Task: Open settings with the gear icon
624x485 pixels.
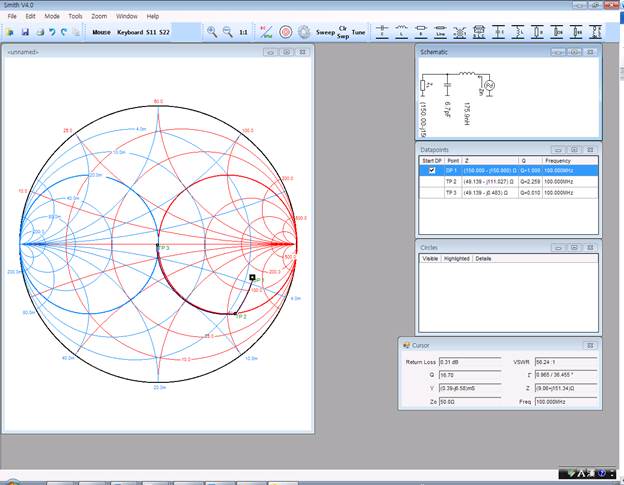Action: [304, 32]
